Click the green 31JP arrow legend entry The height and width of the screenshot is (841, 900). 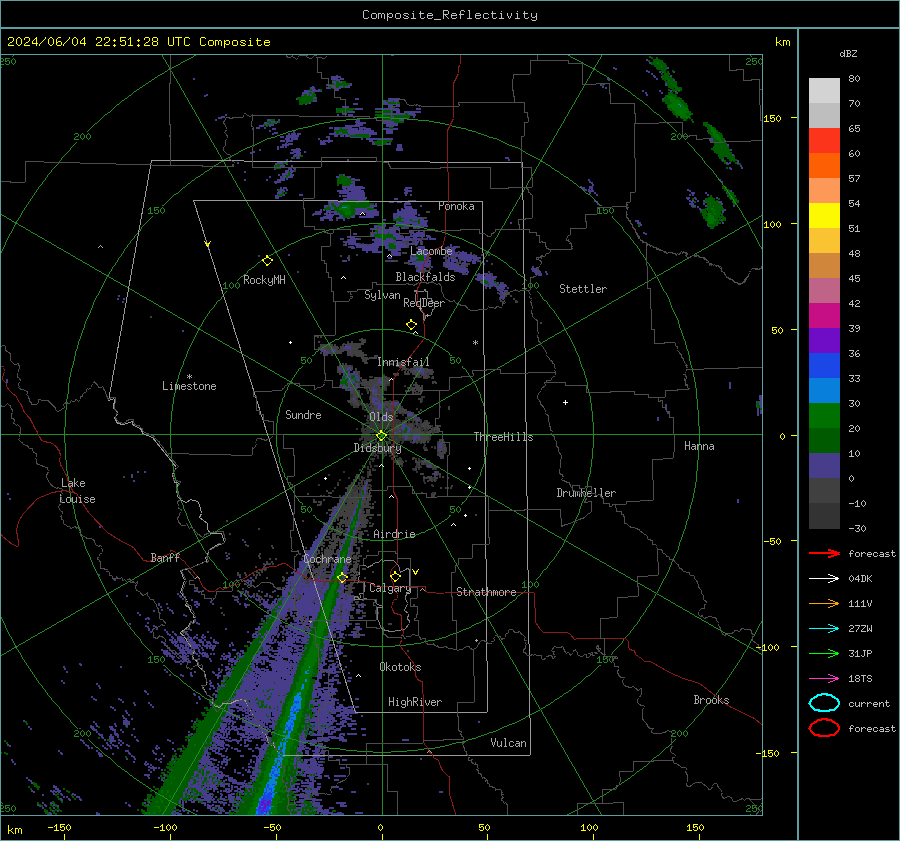pos(824,653)
